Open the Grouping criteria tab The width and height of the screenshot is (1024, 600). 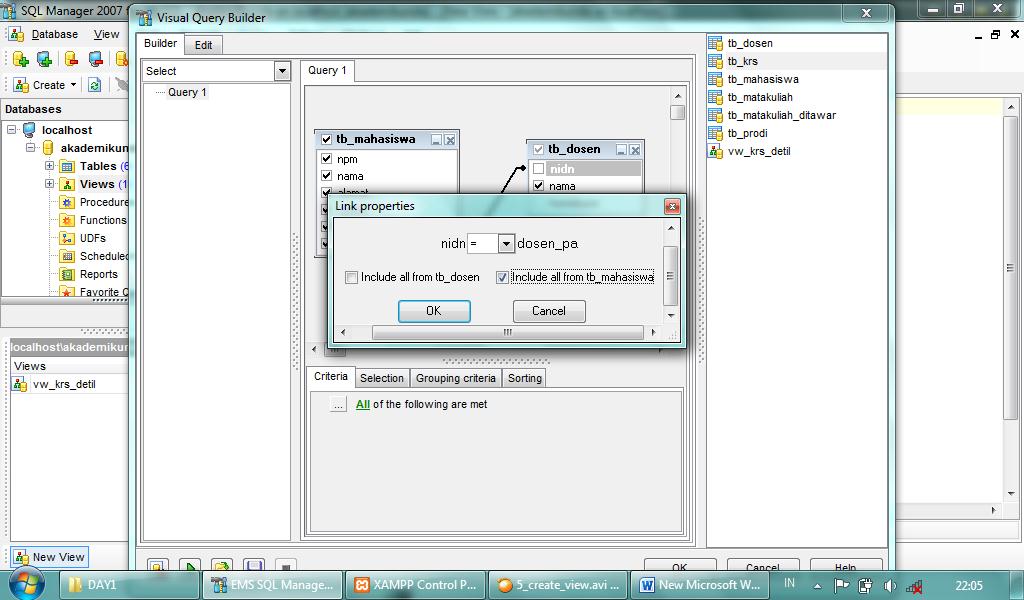click(455, 378)
